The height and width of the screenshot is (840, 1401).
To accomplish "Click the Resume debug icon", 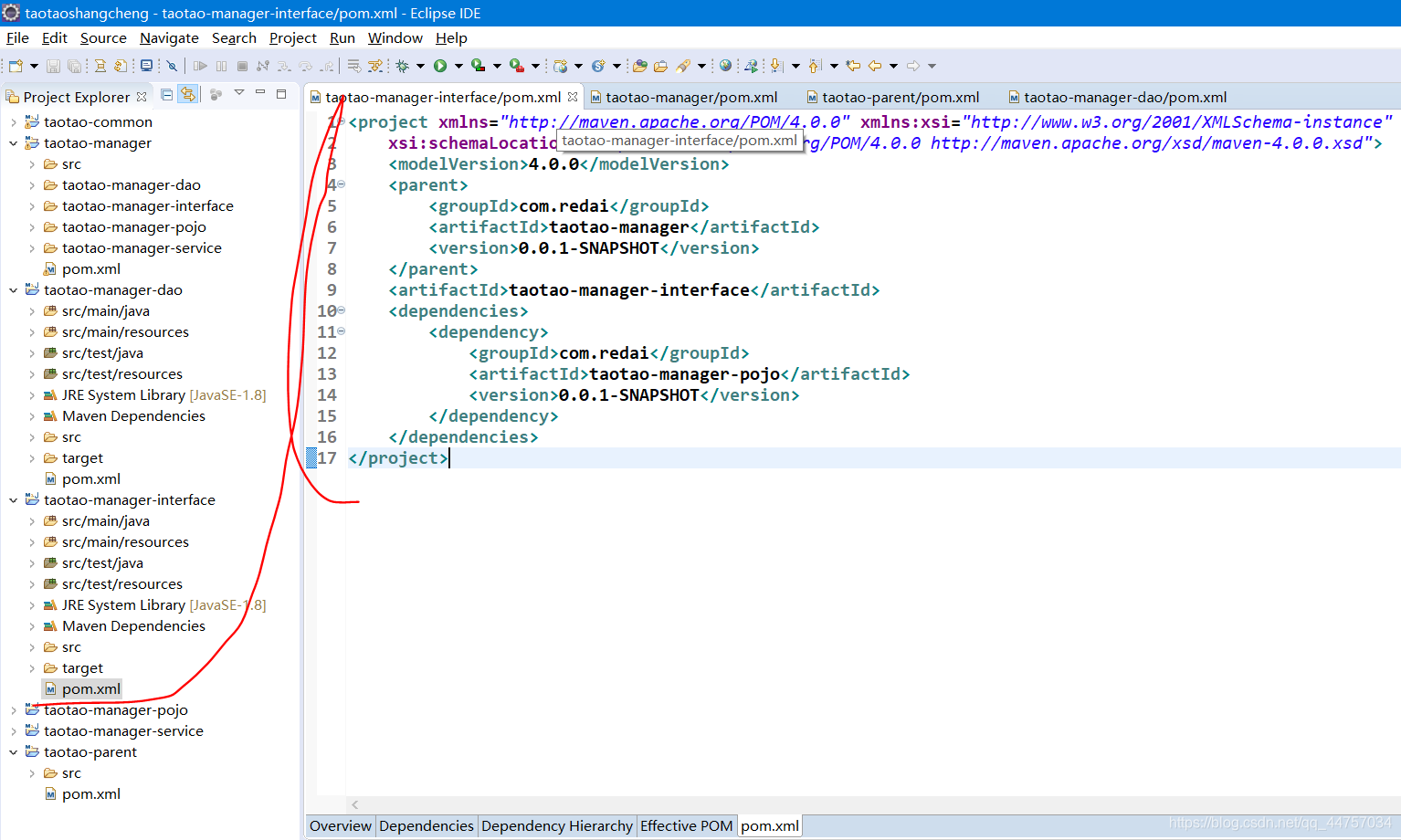I will [200, 66].
